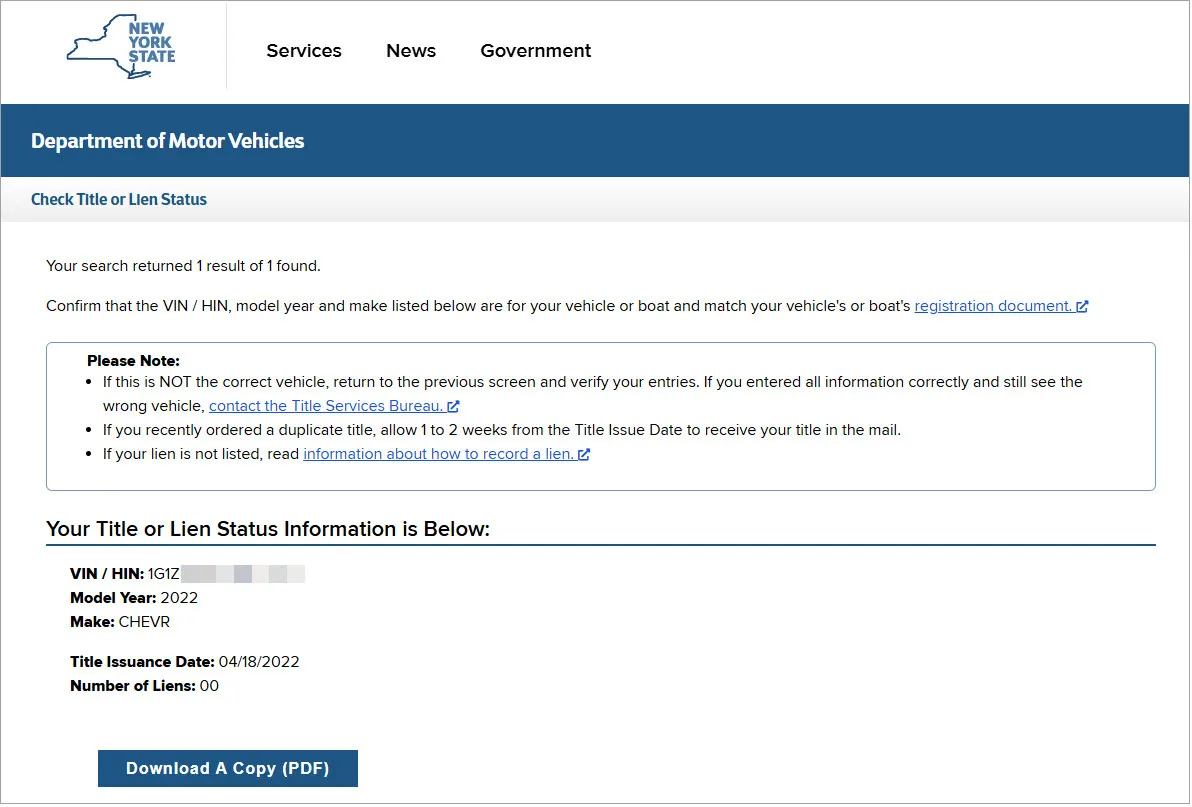Open the News menu
The height and width of the screenshot is (807, 1192).
tap(410, 50)
